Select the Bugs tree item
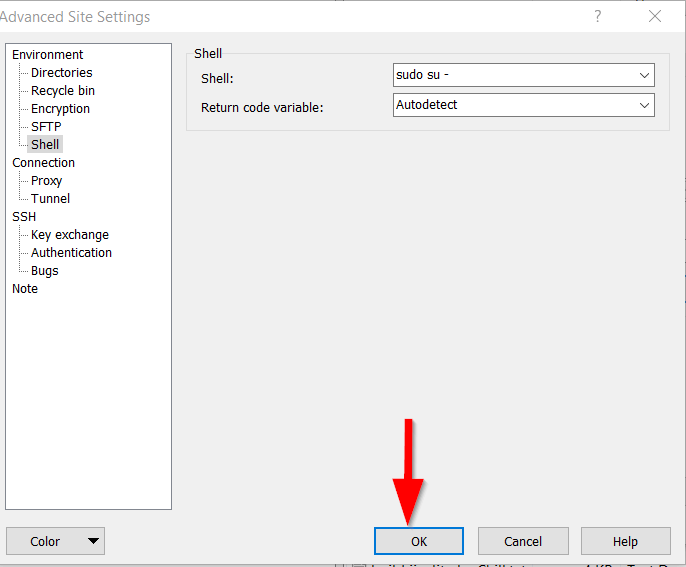686x567 pixels. pyautogui.click(x=45, y=271)
